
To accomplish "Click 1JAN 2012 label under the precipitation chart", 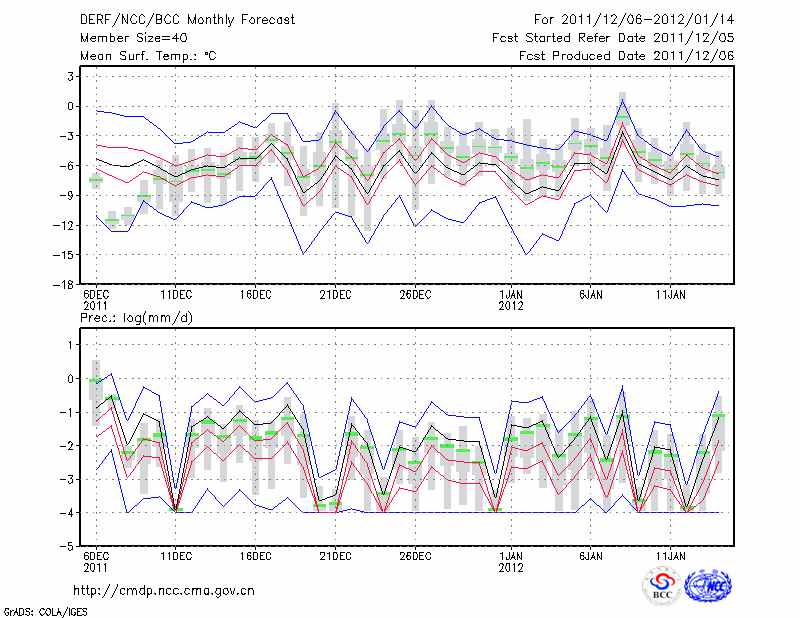I will point(511,560).
